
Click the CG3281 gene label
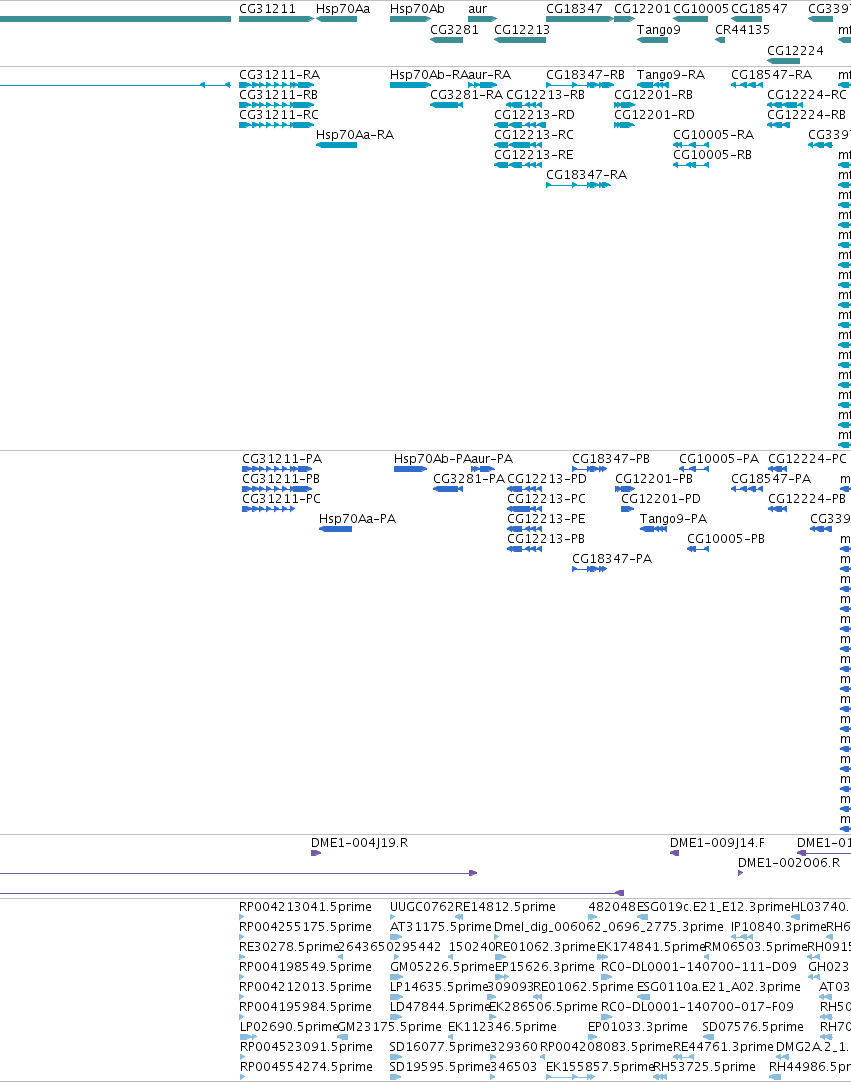point(454,30)
